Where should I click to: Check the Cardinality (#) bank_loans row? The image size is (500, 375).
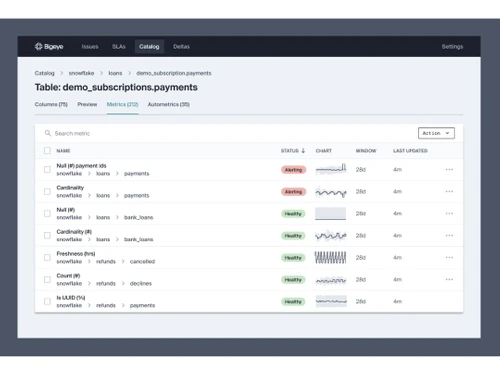(47, 235)
